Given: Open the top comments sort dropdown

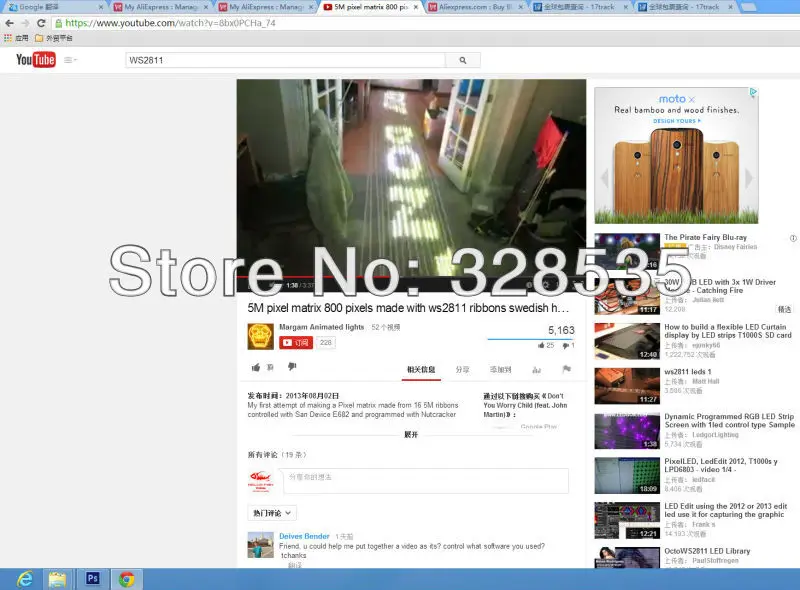Looking at the screenshot, I should pyautogui.click(x=272, y=513).
